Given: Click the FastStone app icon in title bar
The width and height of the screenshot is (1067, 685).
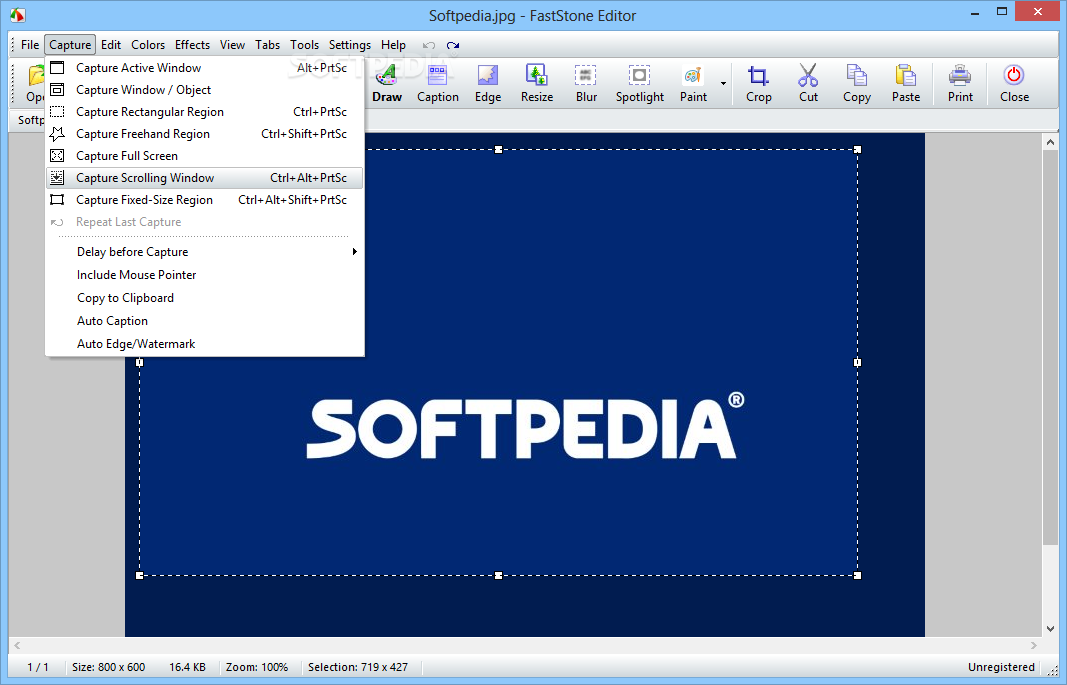Looking at the screenshot, I should (18, 14).
